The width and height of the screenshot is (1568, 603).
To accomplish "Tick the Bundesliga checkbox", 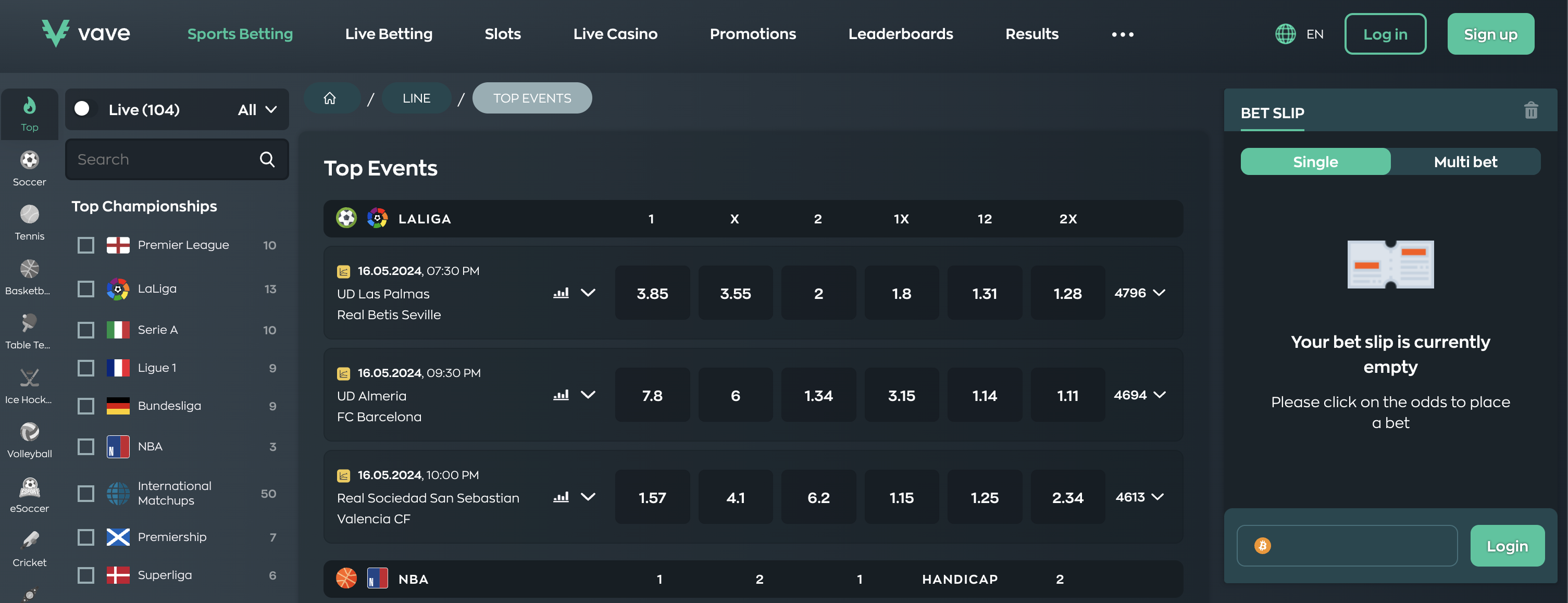I will tap(86, 406).
